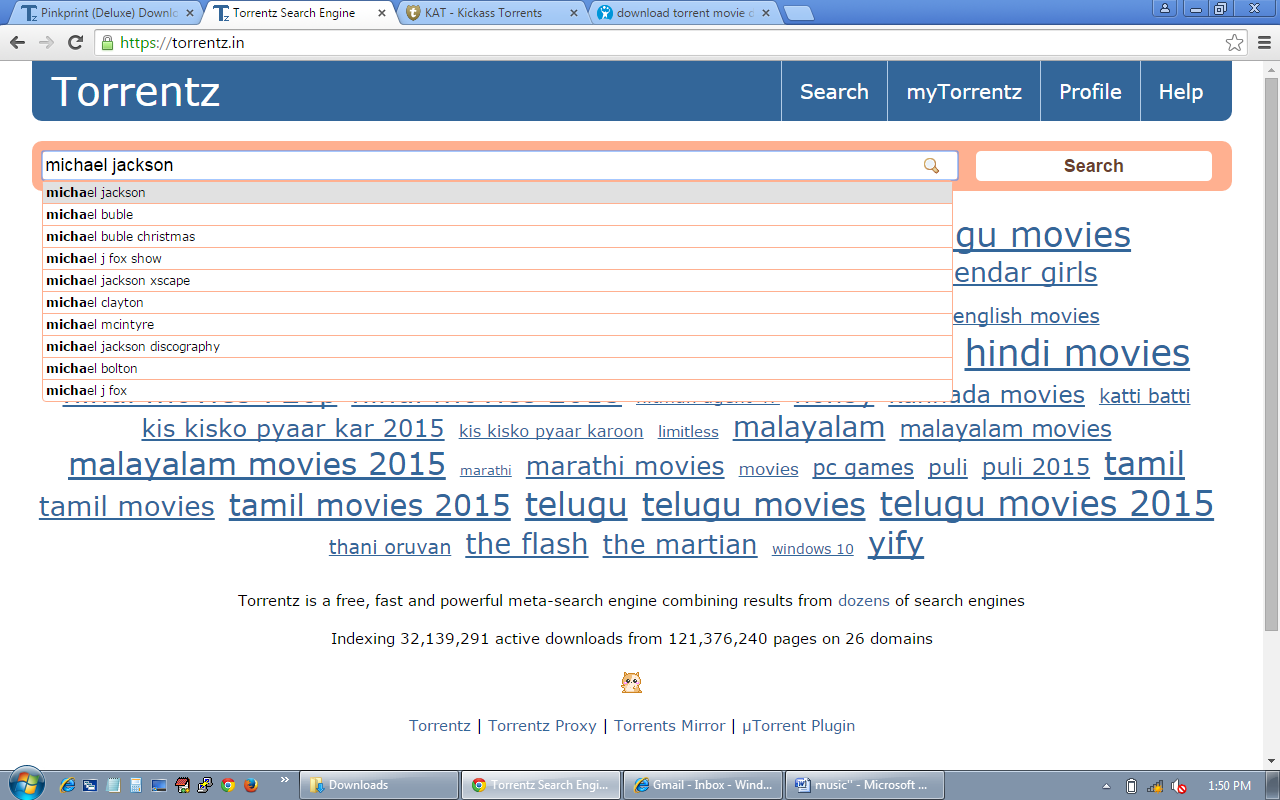Open the Search nav item

pyautogui.click(x=834, y=92)
